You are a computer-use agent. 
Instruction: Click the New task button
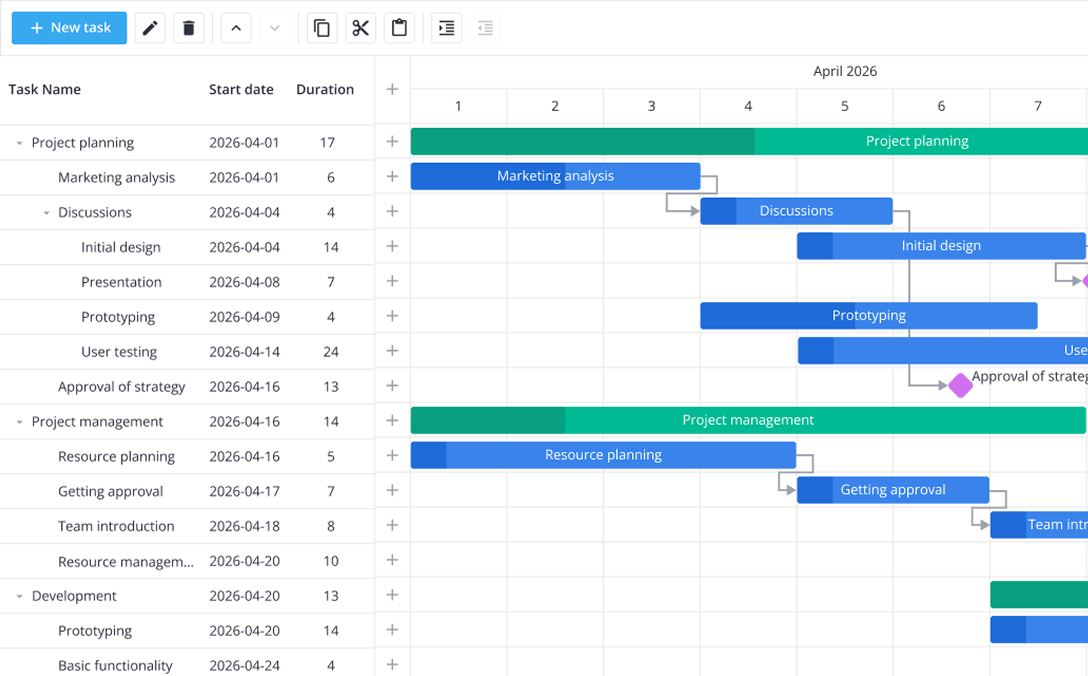[x=69, y=28]
